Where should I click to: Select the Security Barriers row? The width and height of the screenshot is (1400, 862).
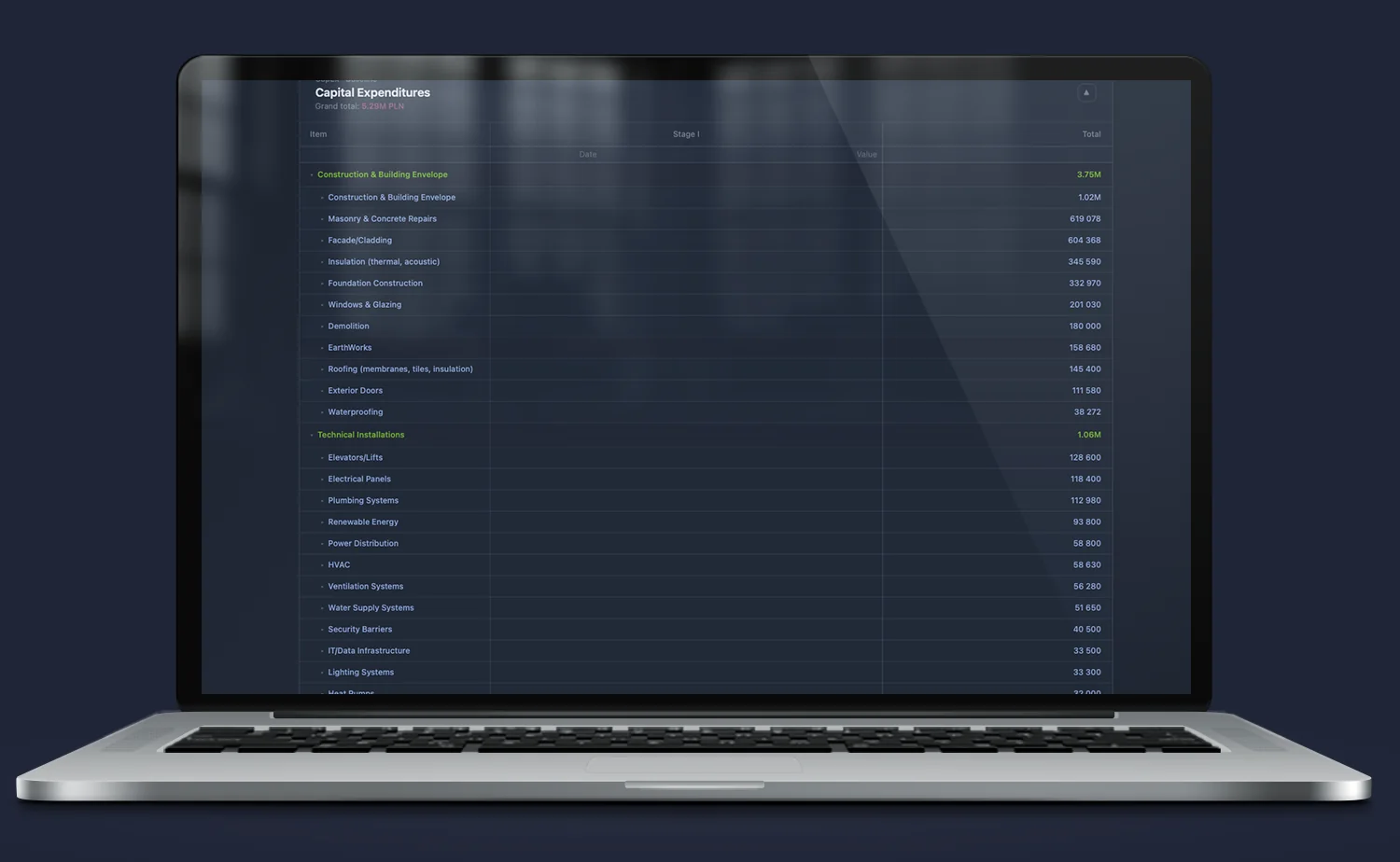coord(706,630)
